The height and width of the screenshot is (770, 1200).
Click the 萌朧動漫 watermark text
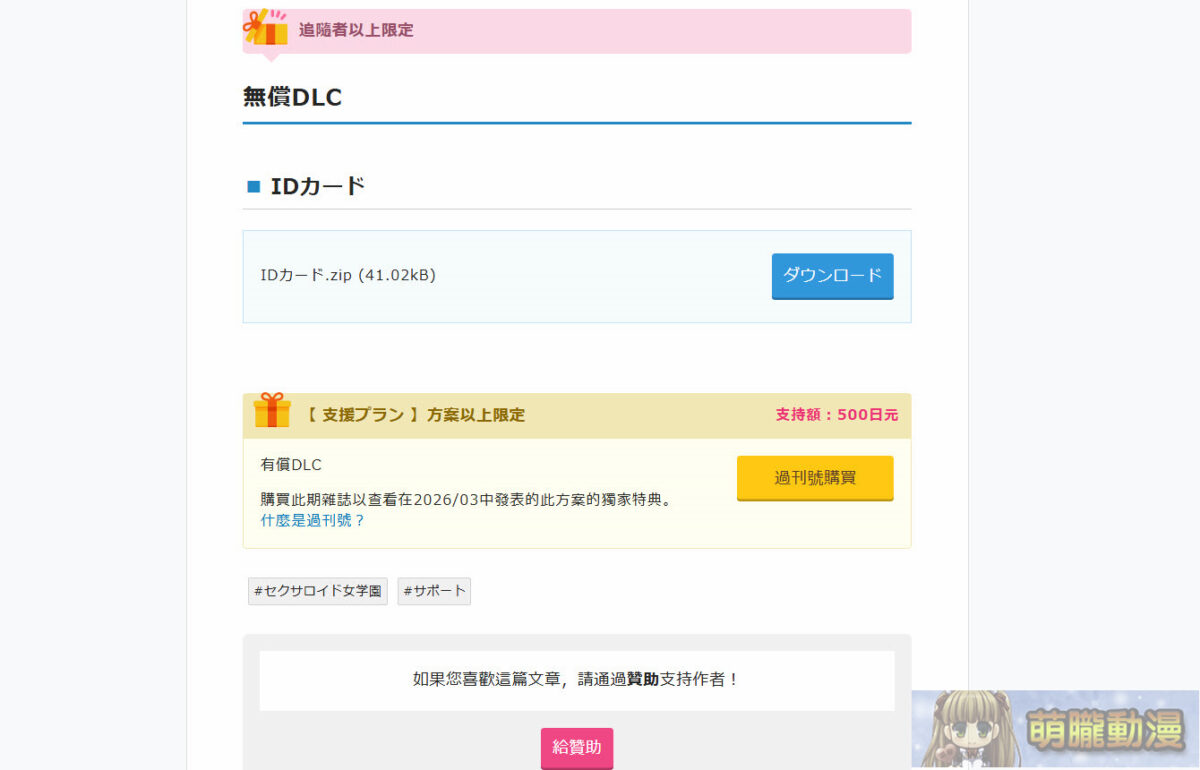click(1104, 732)
